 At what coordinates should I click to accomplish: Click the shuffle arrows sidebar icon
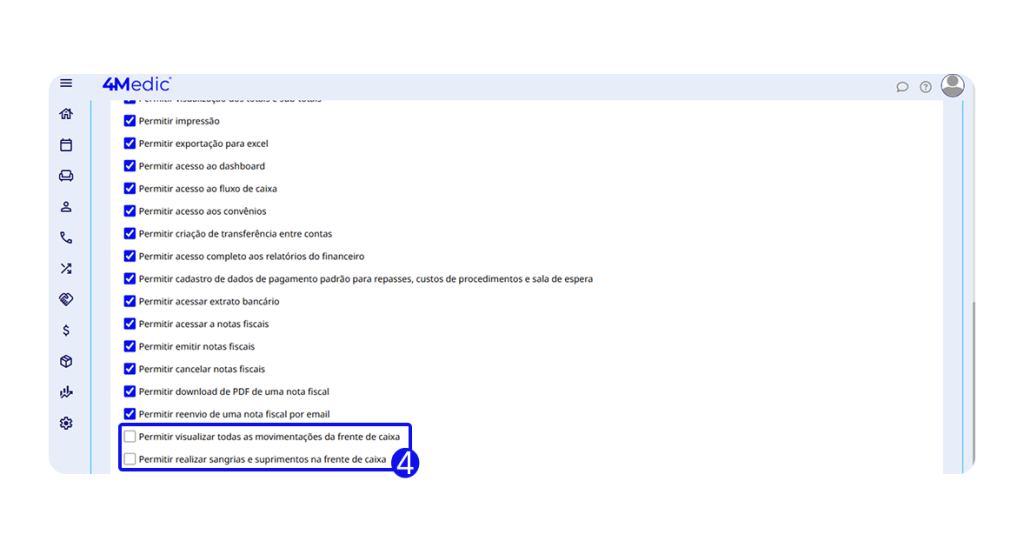pyautogui.click(x=66, y=268)
